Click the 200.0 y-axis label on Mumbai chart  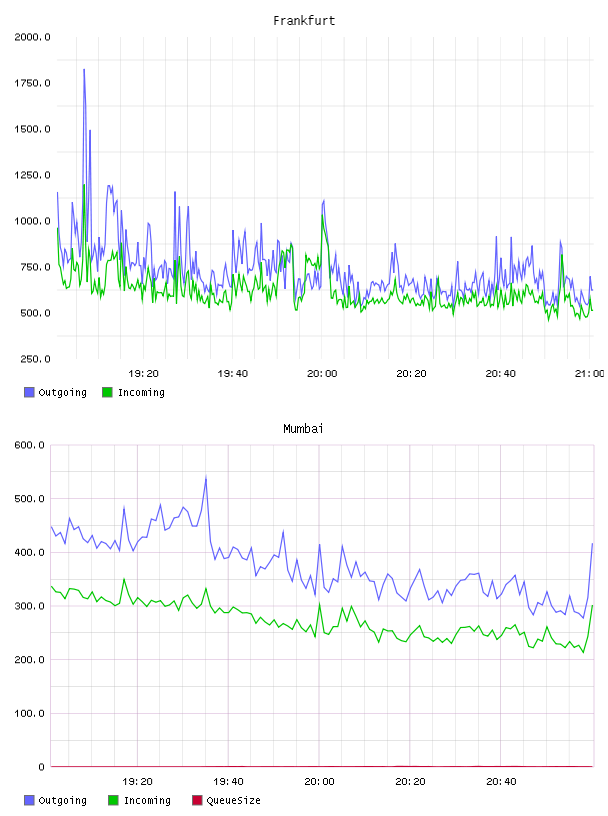(30, 660)
